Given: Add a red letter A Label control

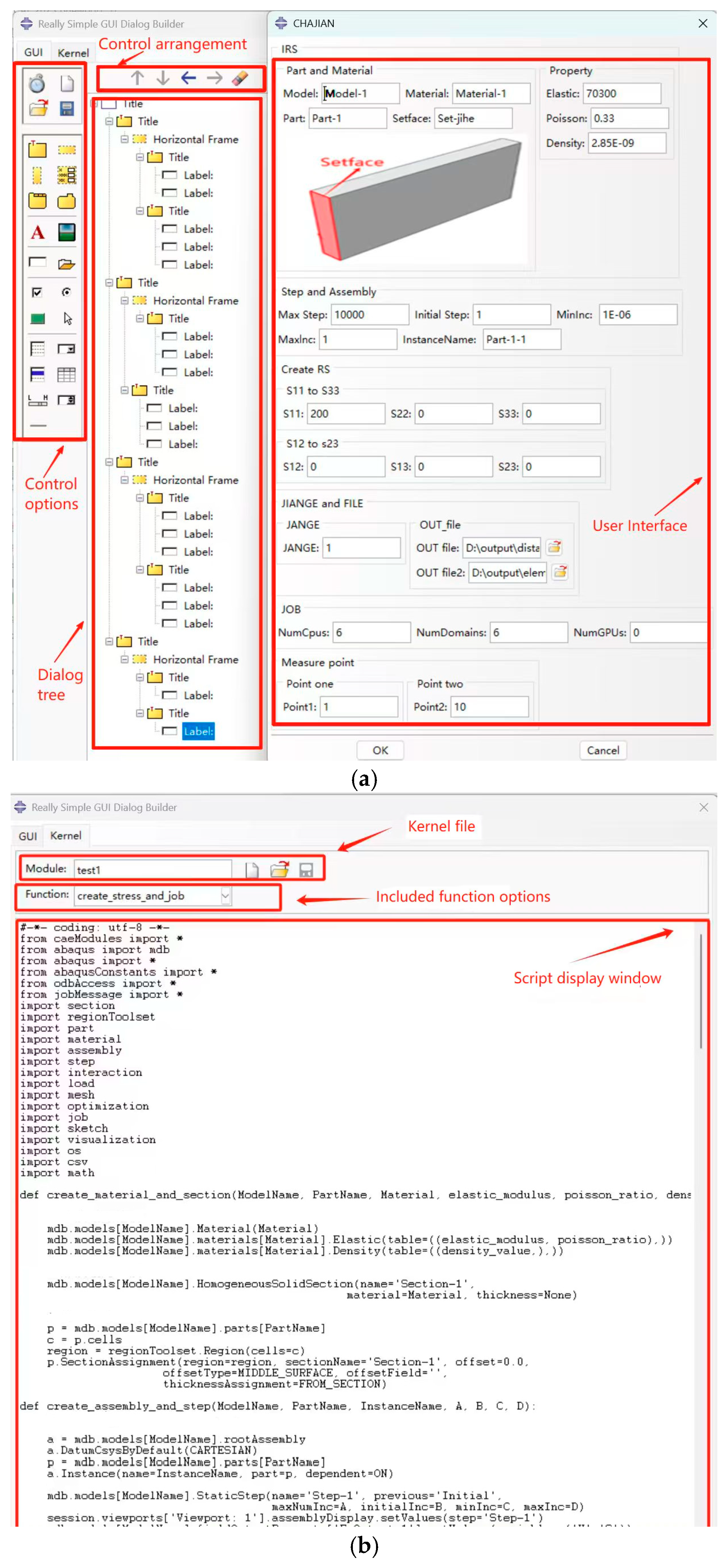Looking at the screenshot, I should pyautogui.click(x=38, y=232).
